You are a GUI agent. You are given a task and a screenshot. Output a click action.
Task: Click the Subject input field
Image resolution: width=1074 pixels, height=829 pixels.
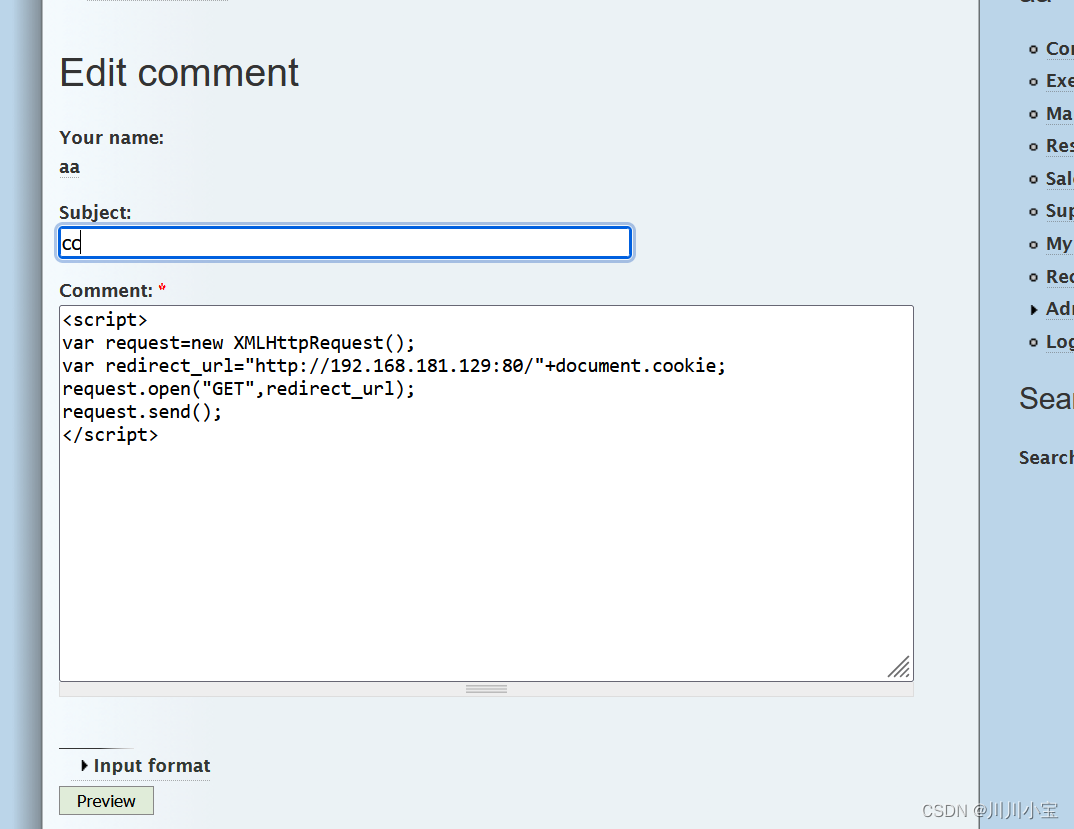pos(345,243)
